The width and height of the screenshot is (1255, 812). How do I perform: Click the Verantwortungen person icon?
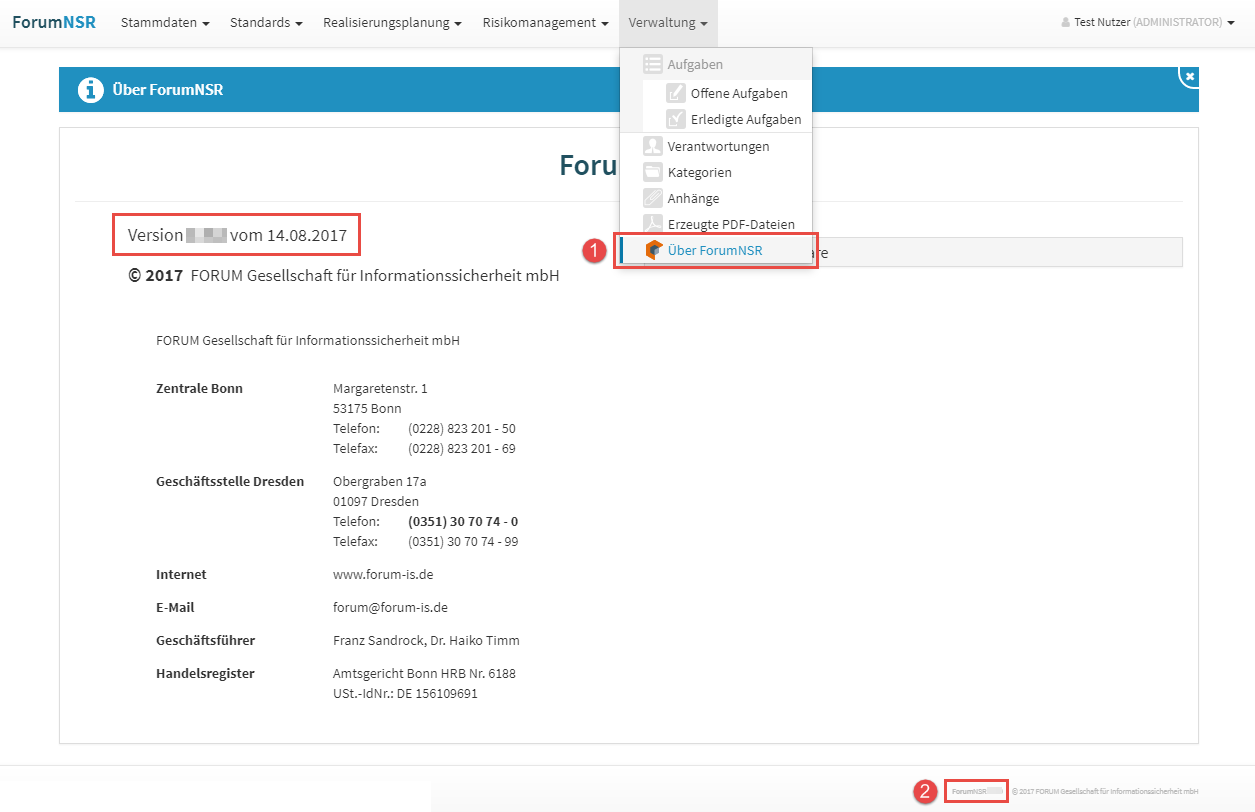coord(653,146)
